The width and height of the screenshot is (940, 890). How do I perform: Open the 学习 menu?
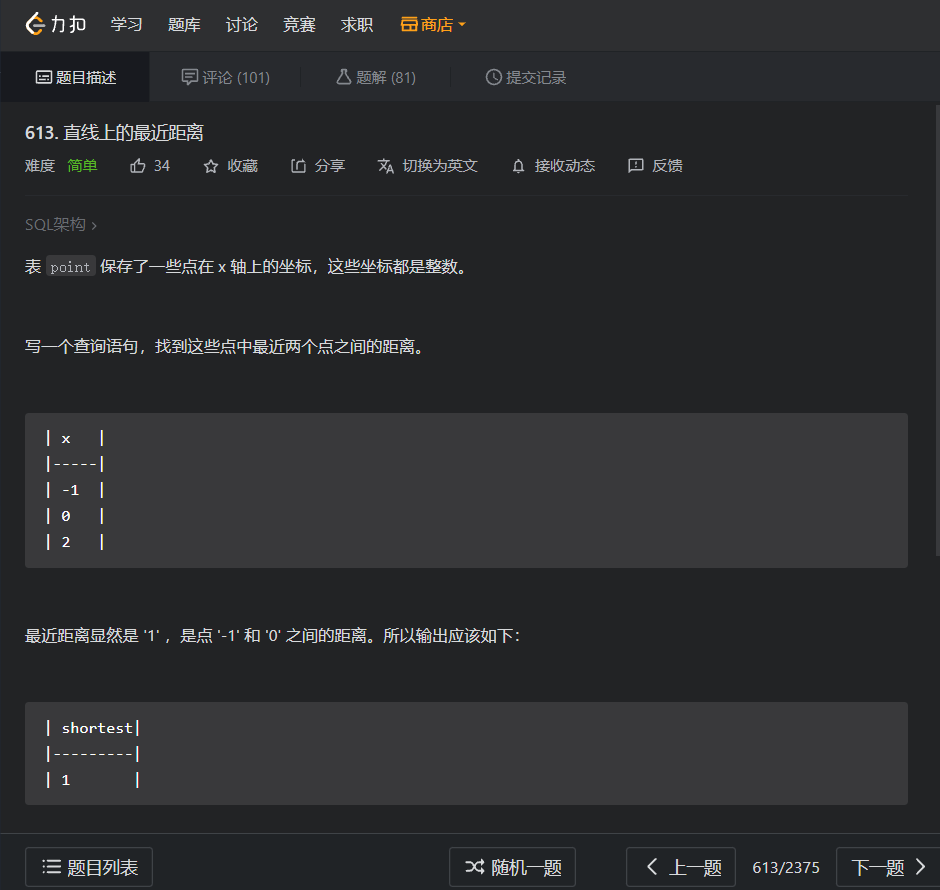[x=126, y=25]
